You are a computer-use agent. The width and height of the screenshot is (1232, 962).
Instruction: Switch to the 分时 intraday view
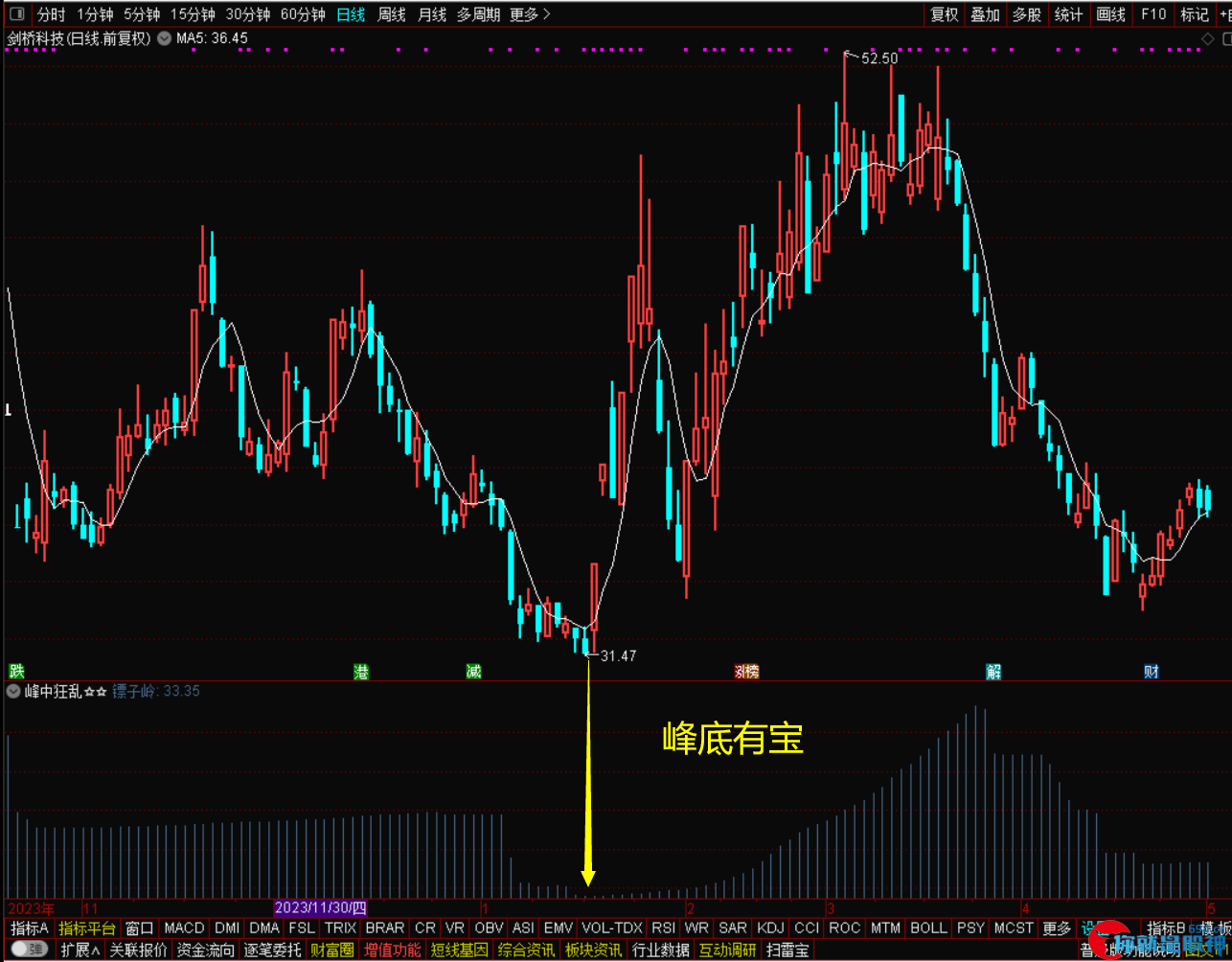coord(51,14)
